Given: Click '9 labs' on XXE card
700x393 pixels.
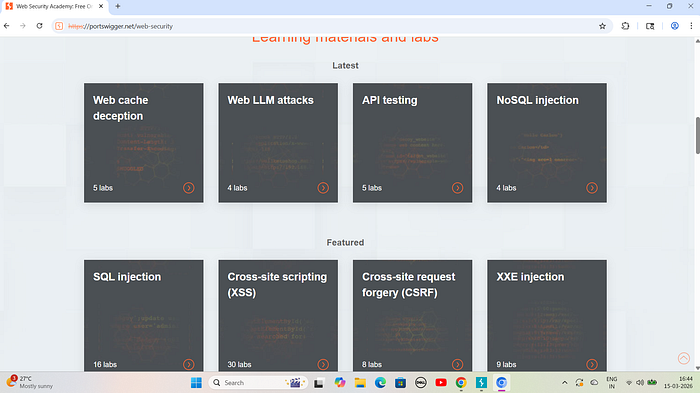Looking at the screenshot, I should click(506, 364).
